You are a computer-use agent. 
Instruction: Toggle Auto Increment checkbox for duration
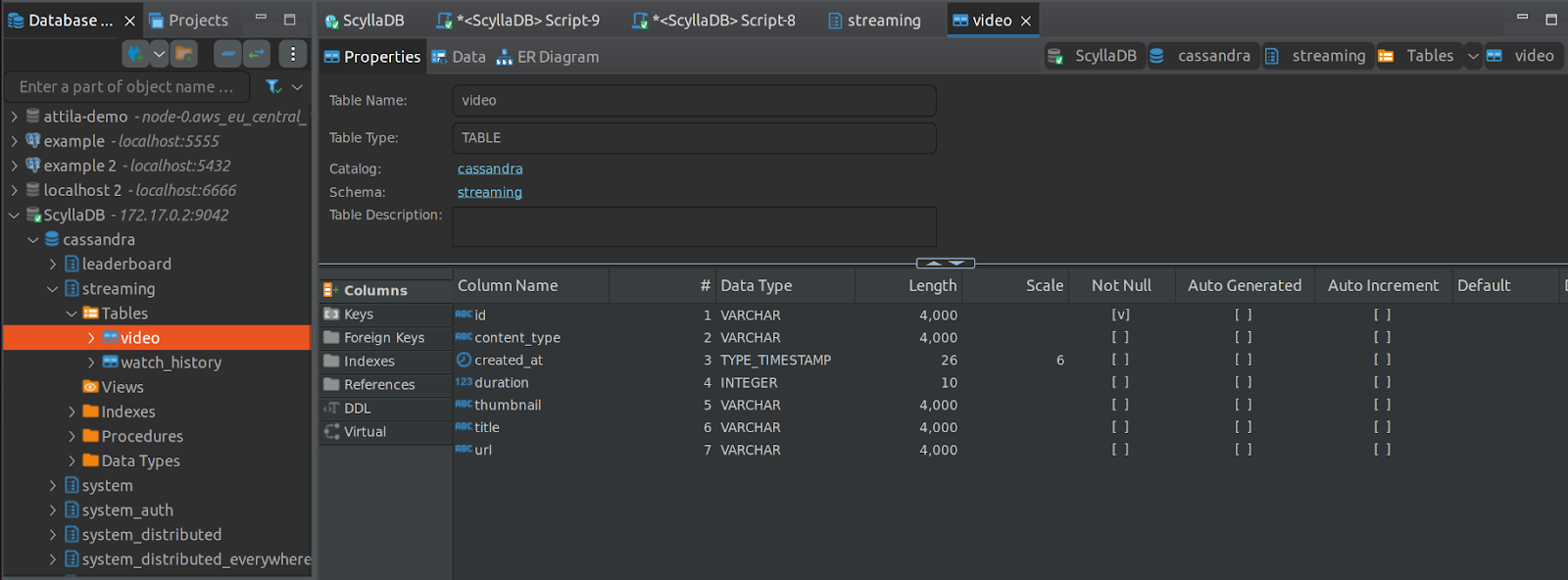(1382, 382)
